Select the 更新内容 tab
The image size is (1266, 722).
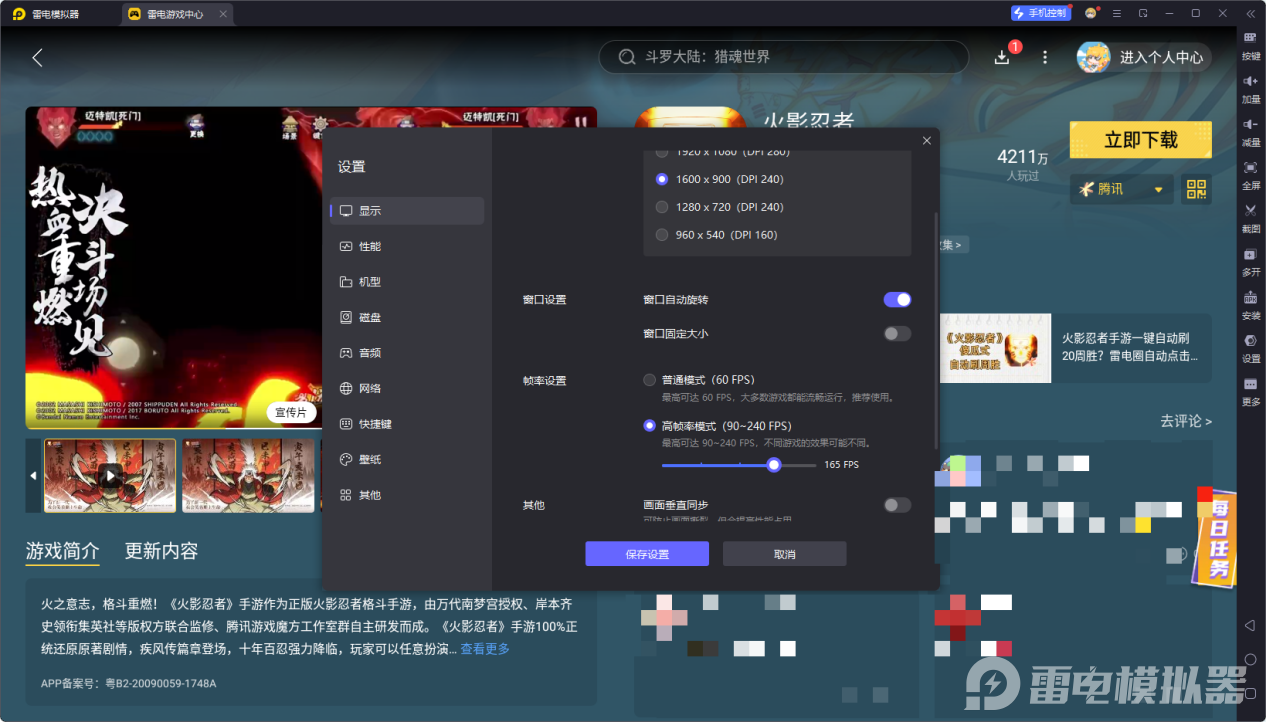161,551
